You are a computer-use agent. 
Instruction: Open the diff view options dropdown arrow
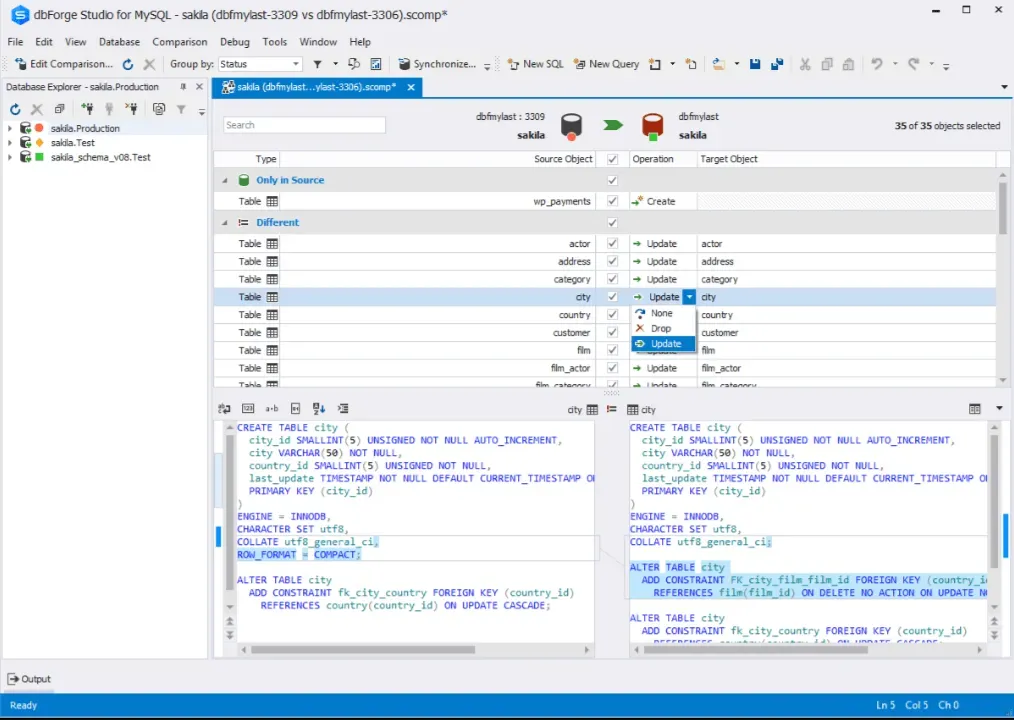[999, 409]
